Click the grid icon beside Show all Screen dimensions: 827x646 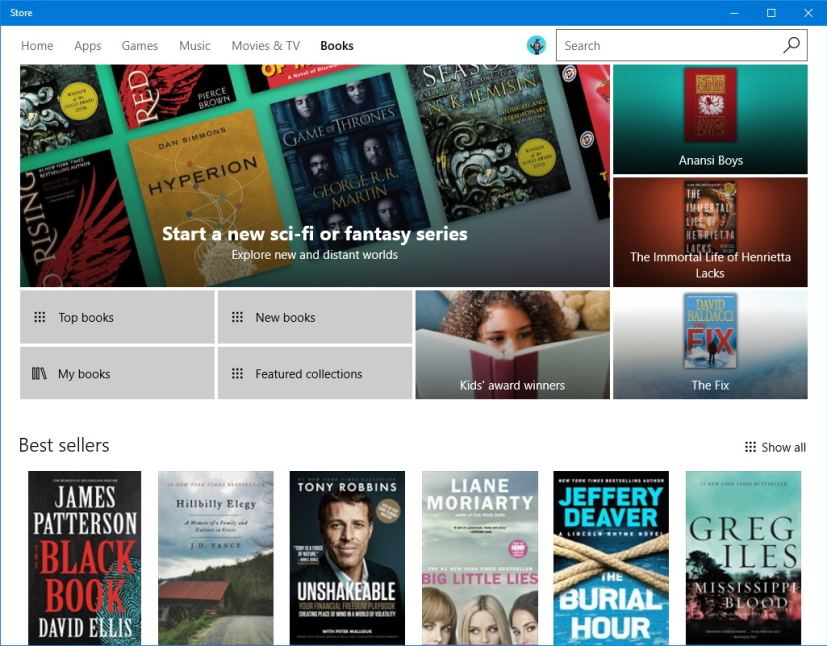coord(750,447)
